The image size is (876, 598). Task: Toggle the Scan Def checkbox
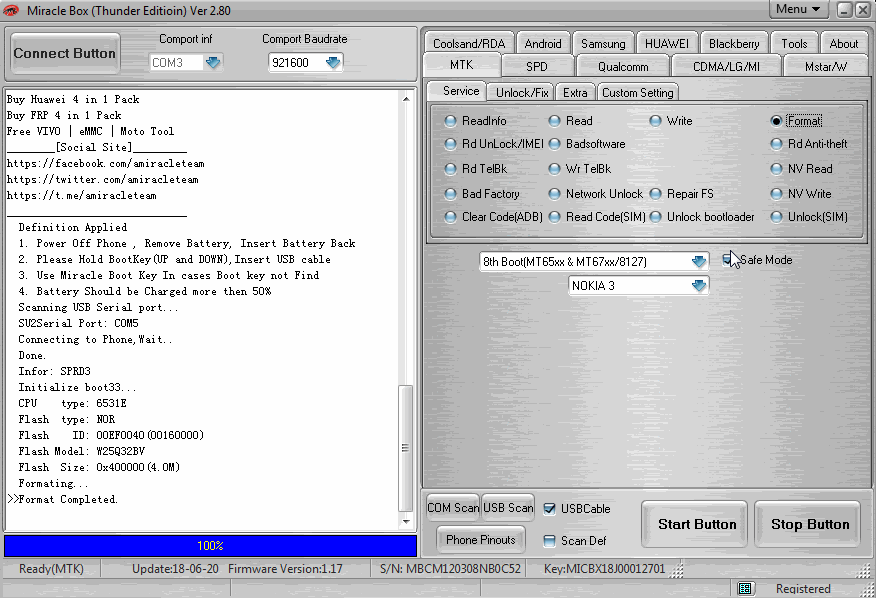[x=549, y=541]
